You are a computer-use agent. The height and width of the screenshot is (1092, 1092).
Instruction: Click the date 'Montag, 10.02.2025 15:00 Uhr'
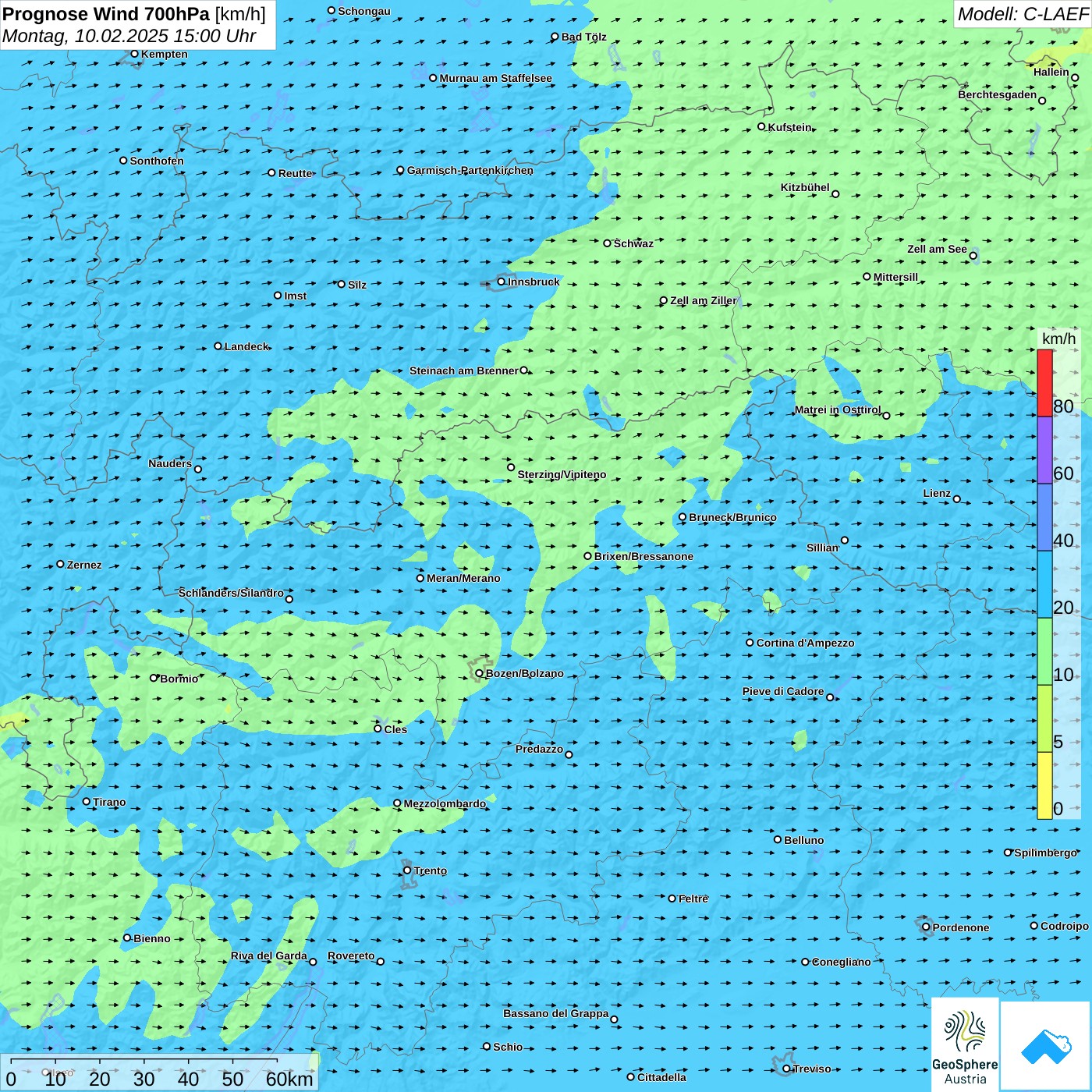[x=129, y=36]
